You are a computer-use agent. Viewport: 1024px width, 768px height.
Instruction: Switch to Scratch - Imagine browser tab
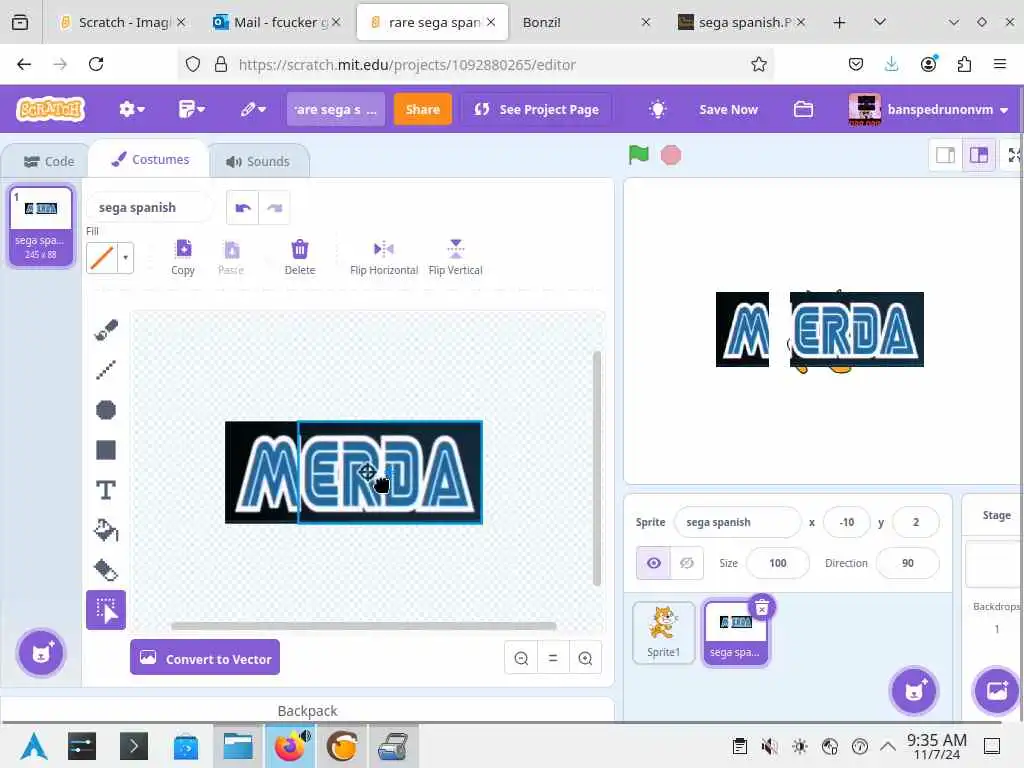[x=123, y=22]
